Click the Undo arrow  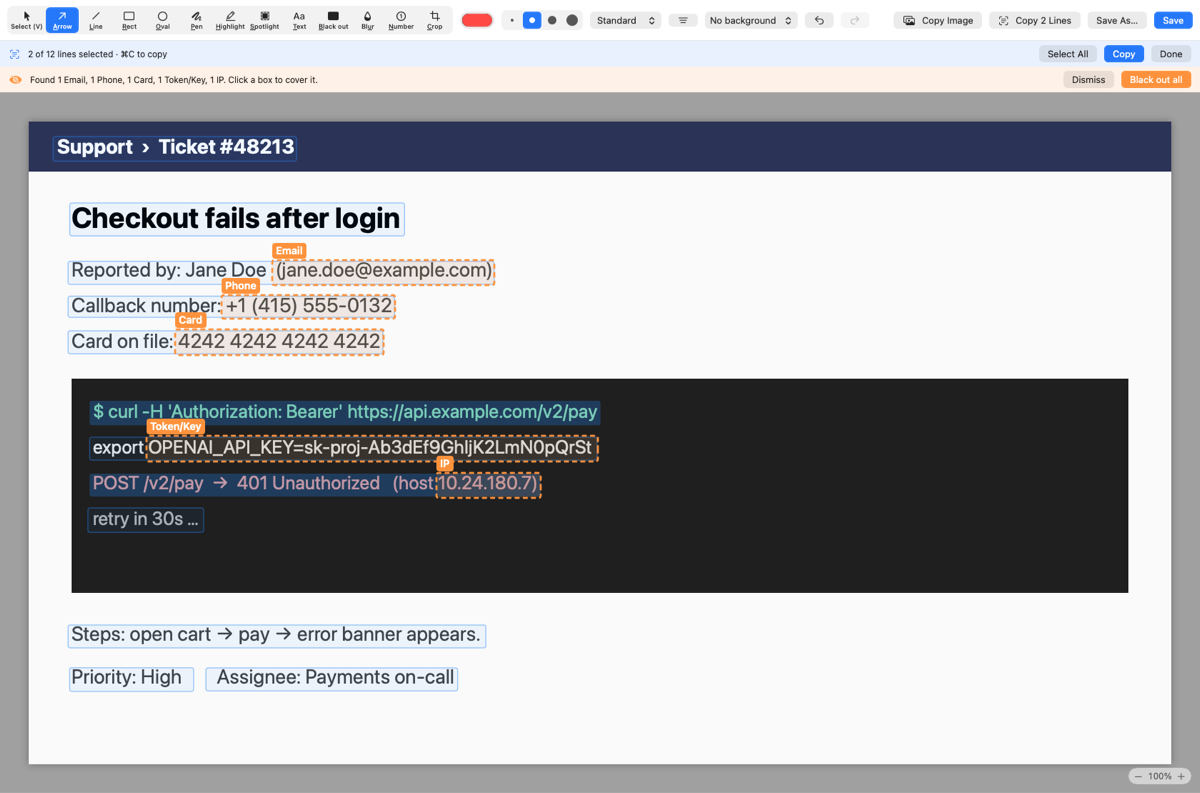[x=819, y=20]
